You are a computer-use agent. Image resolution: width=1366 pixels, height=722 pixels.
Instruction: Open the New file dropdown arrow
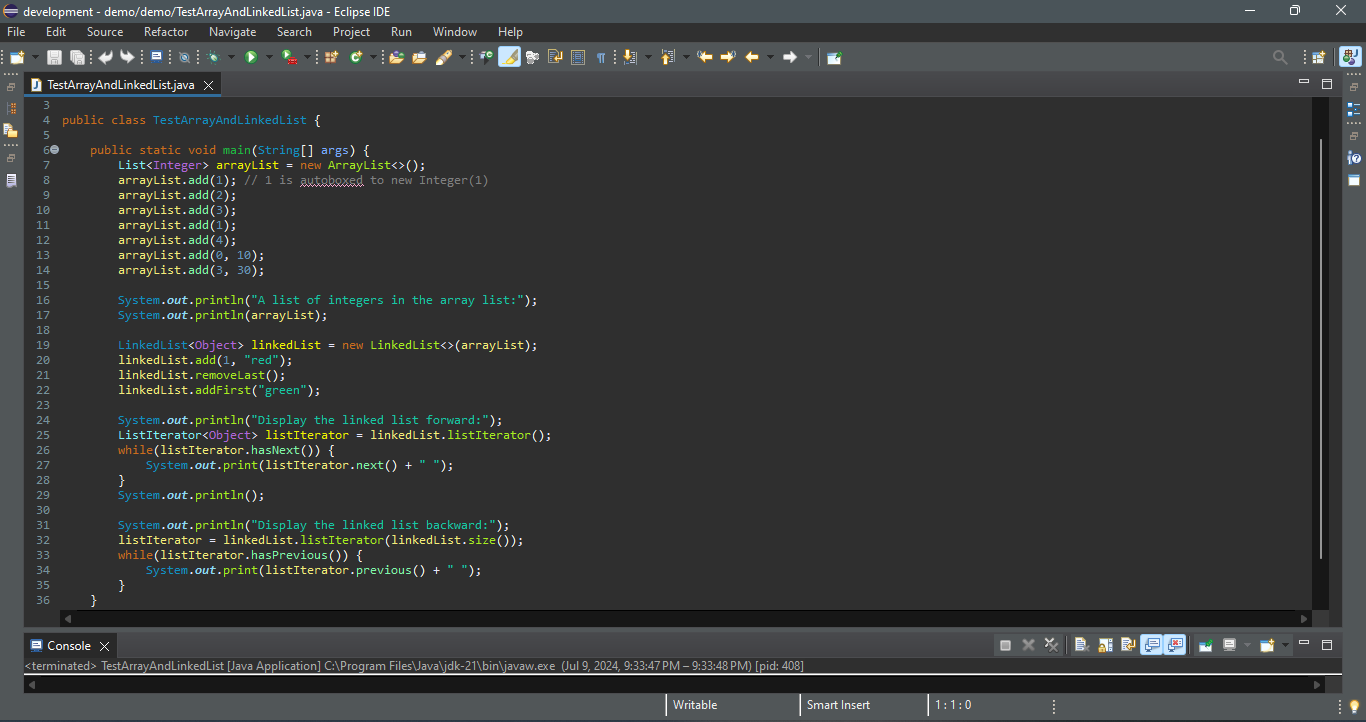36,58
